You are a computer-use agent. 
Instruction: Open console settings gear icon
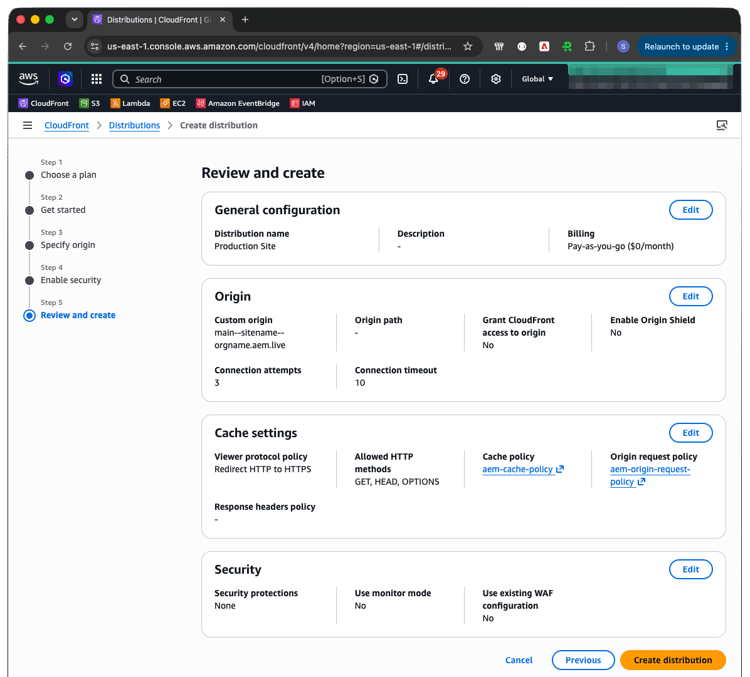pos(496,79)
